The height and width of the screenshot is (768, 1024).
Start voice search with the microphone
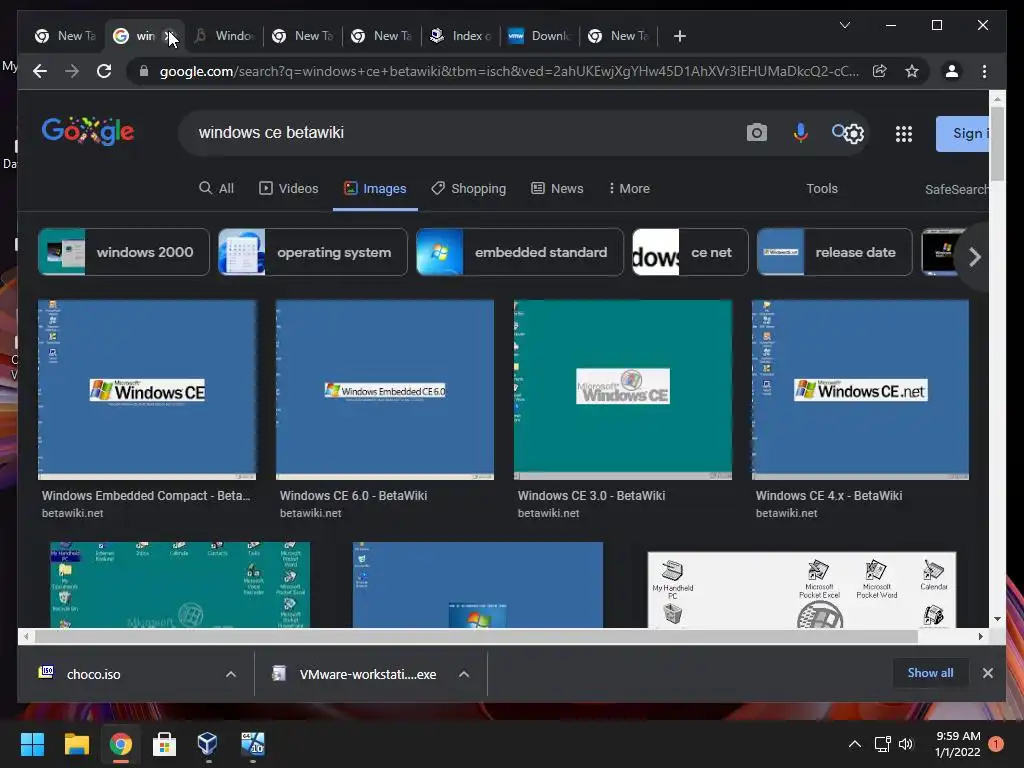[x=800, y=133]
